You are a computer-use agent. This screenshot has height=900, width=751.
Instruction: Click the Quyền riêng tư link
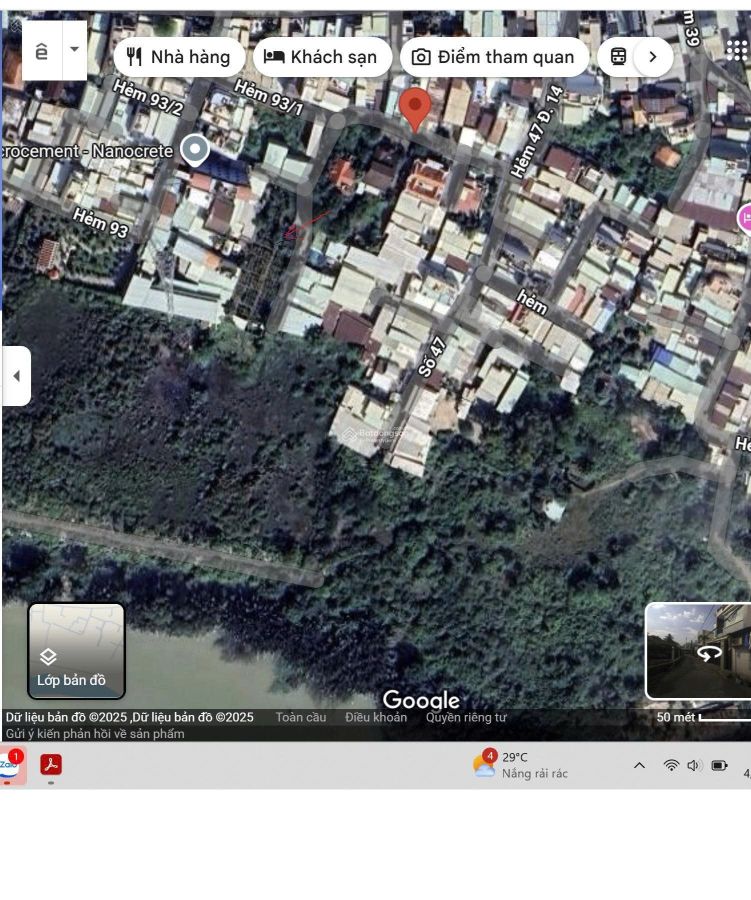[466, 717]
